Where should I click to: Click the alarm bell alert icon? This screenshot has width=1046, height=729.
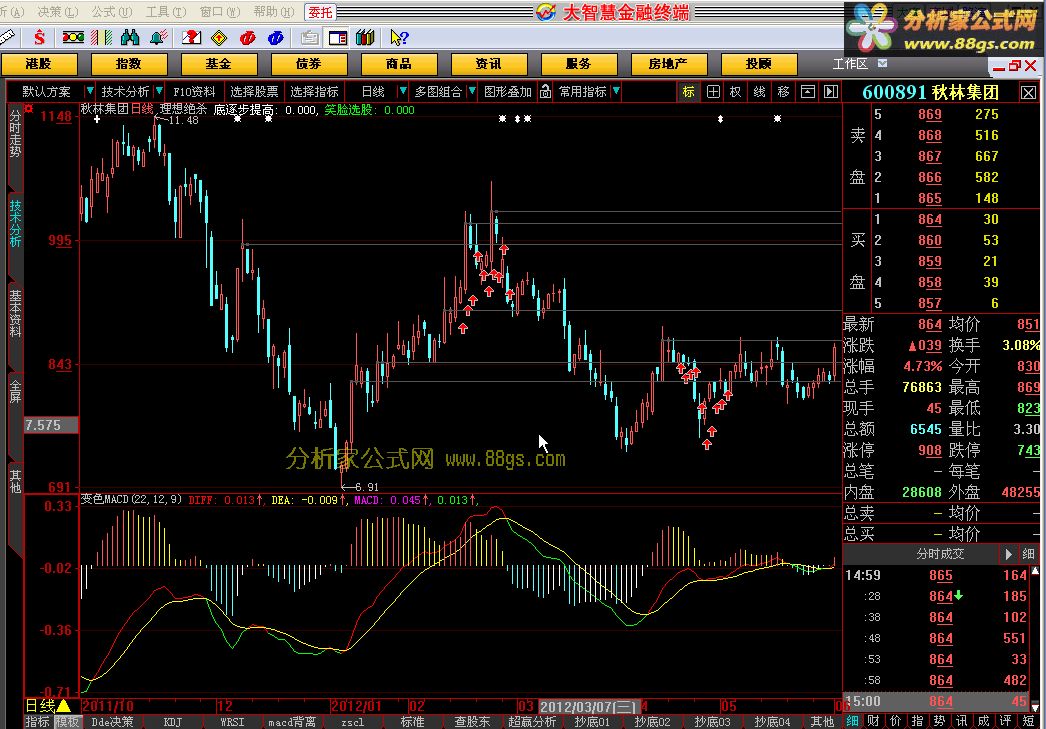(x=158, y=37)
